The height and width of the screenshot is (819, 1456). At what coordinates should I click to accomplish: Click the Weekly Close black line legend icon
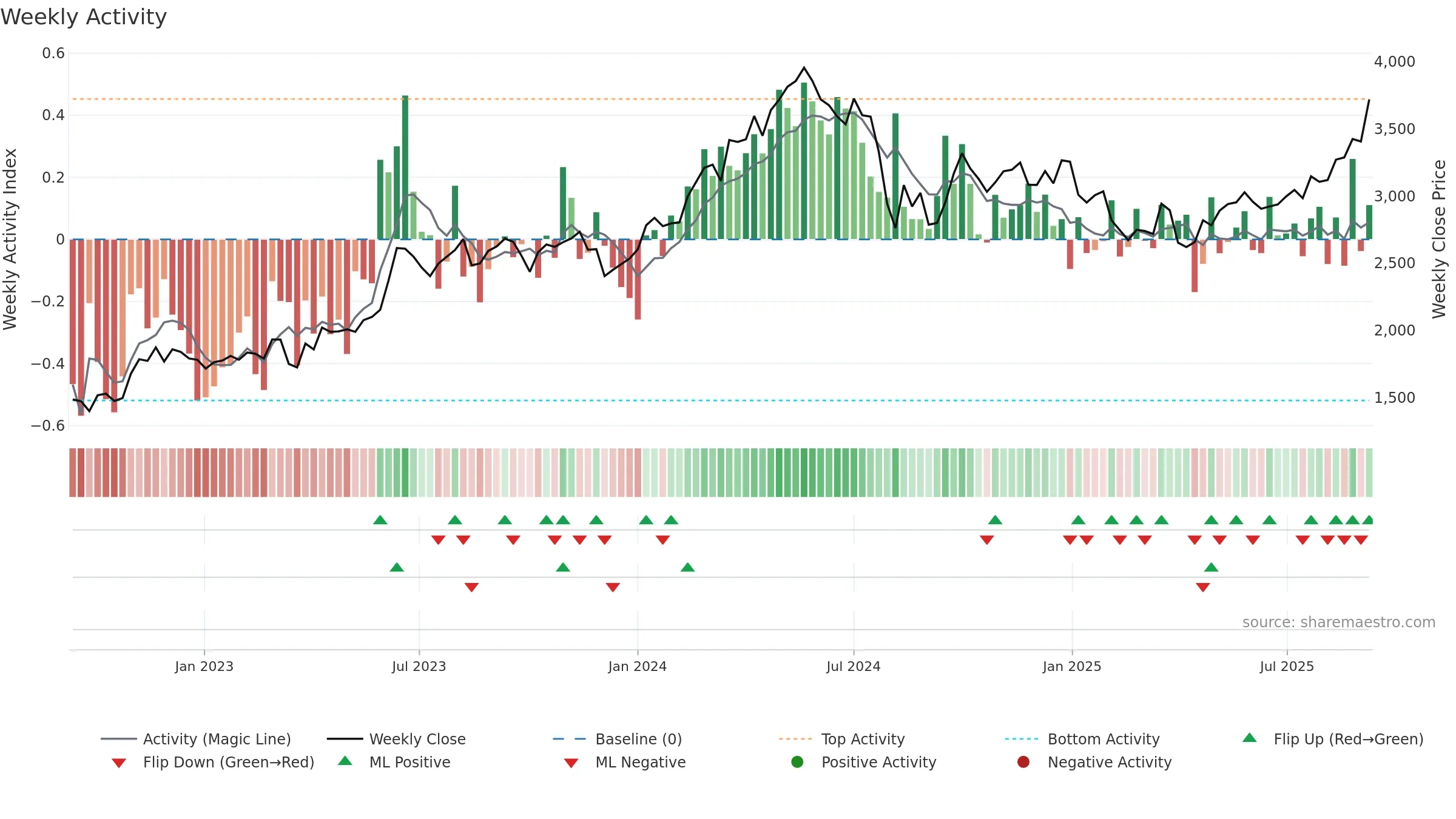345,739
